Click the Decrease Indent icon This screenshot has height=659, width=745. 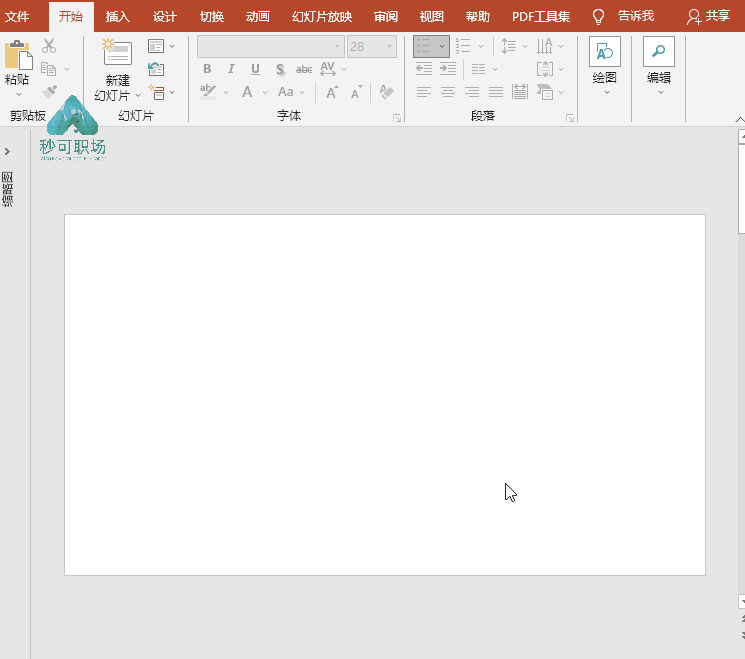[x=424, y=69]
